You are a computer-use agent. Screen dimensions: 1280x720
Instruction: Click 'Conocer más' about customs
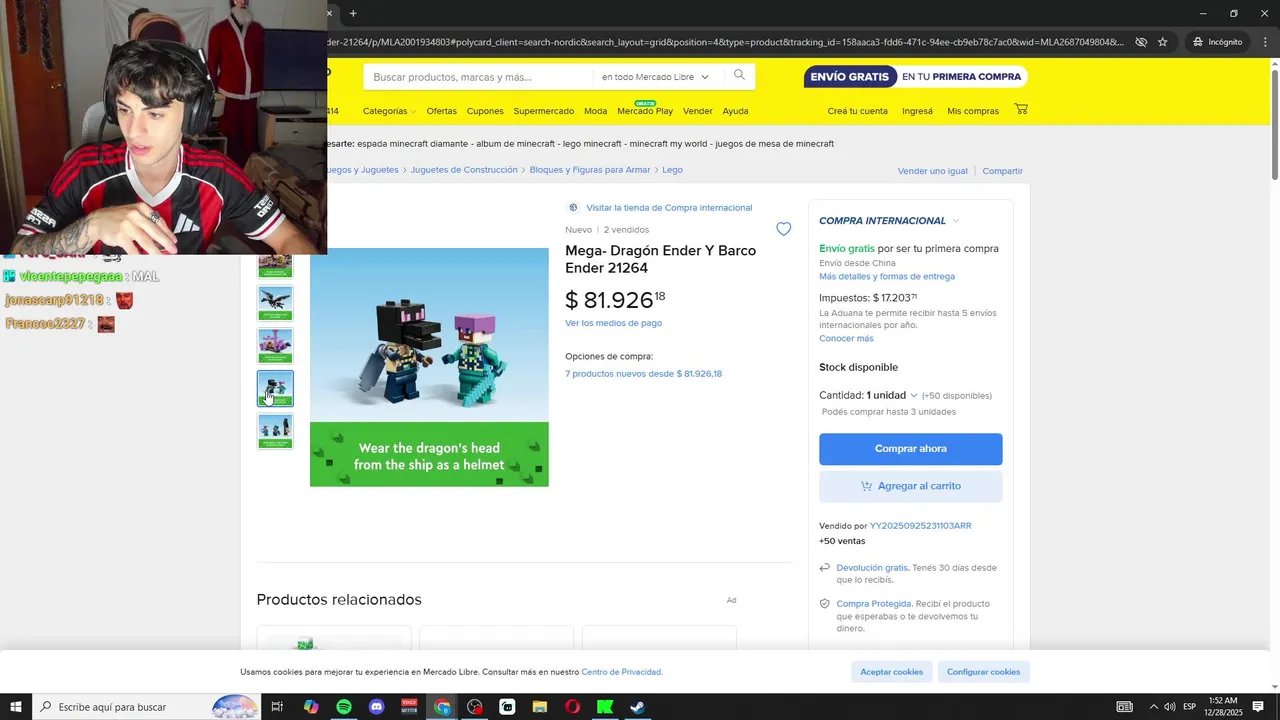(x=846, y=338)
